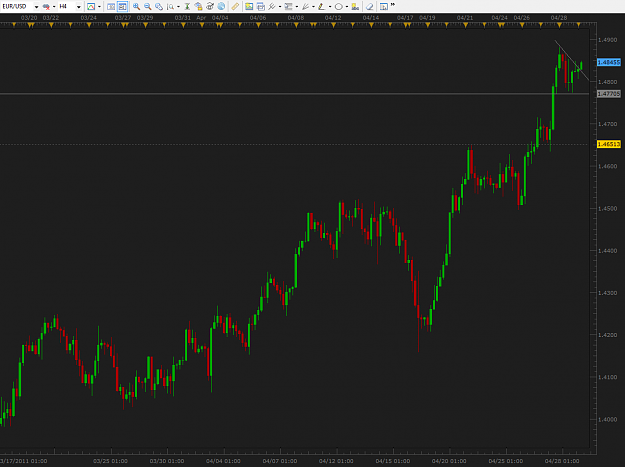Viewport: 625px width, 467px height.
Task: Toggle the highlighted chart panel layout button
Action: (x=122, y=7)
